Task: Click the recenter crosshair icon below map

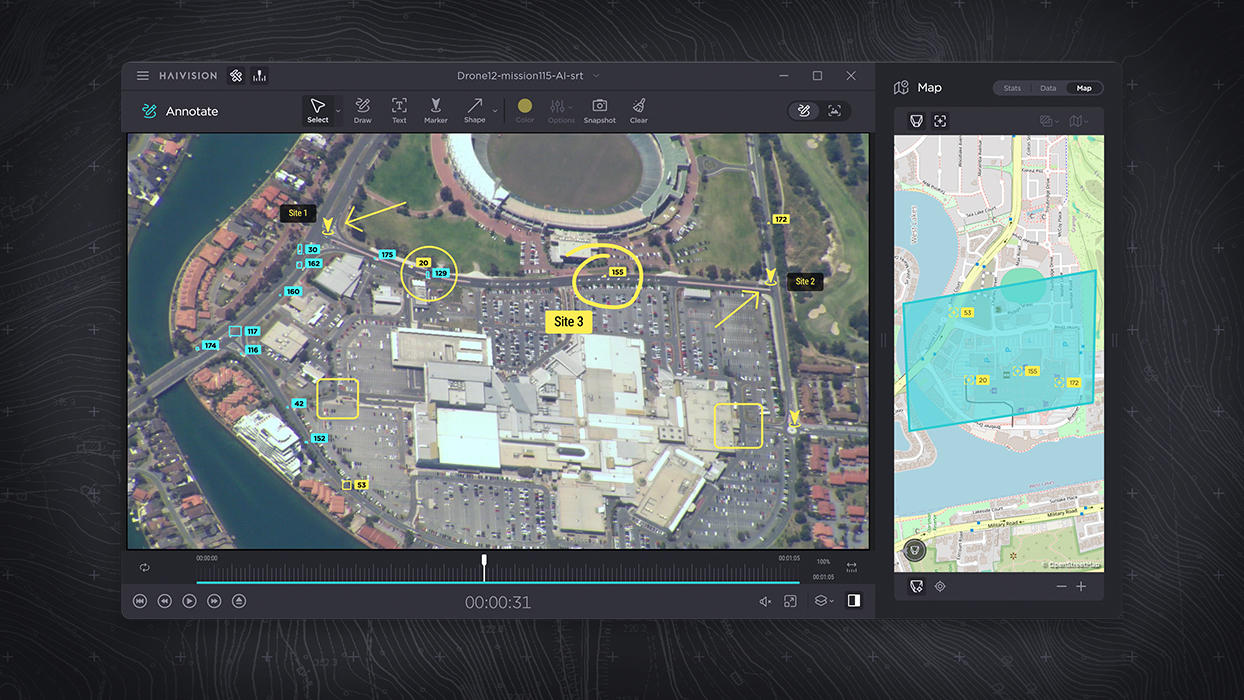Action: click(940, 587)
